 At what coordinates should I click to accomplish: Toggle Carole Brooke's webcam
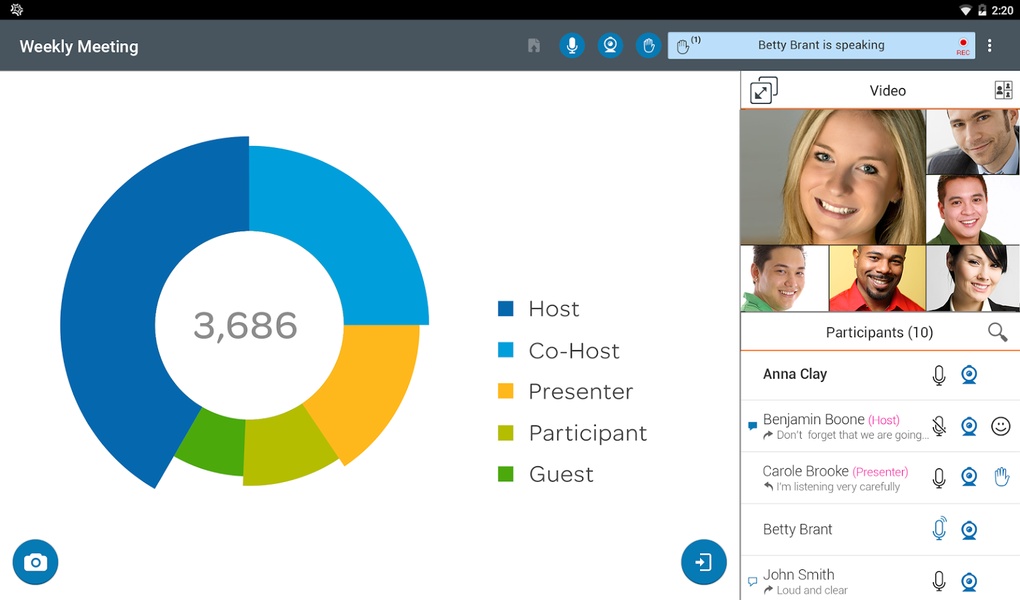point(969,477)
